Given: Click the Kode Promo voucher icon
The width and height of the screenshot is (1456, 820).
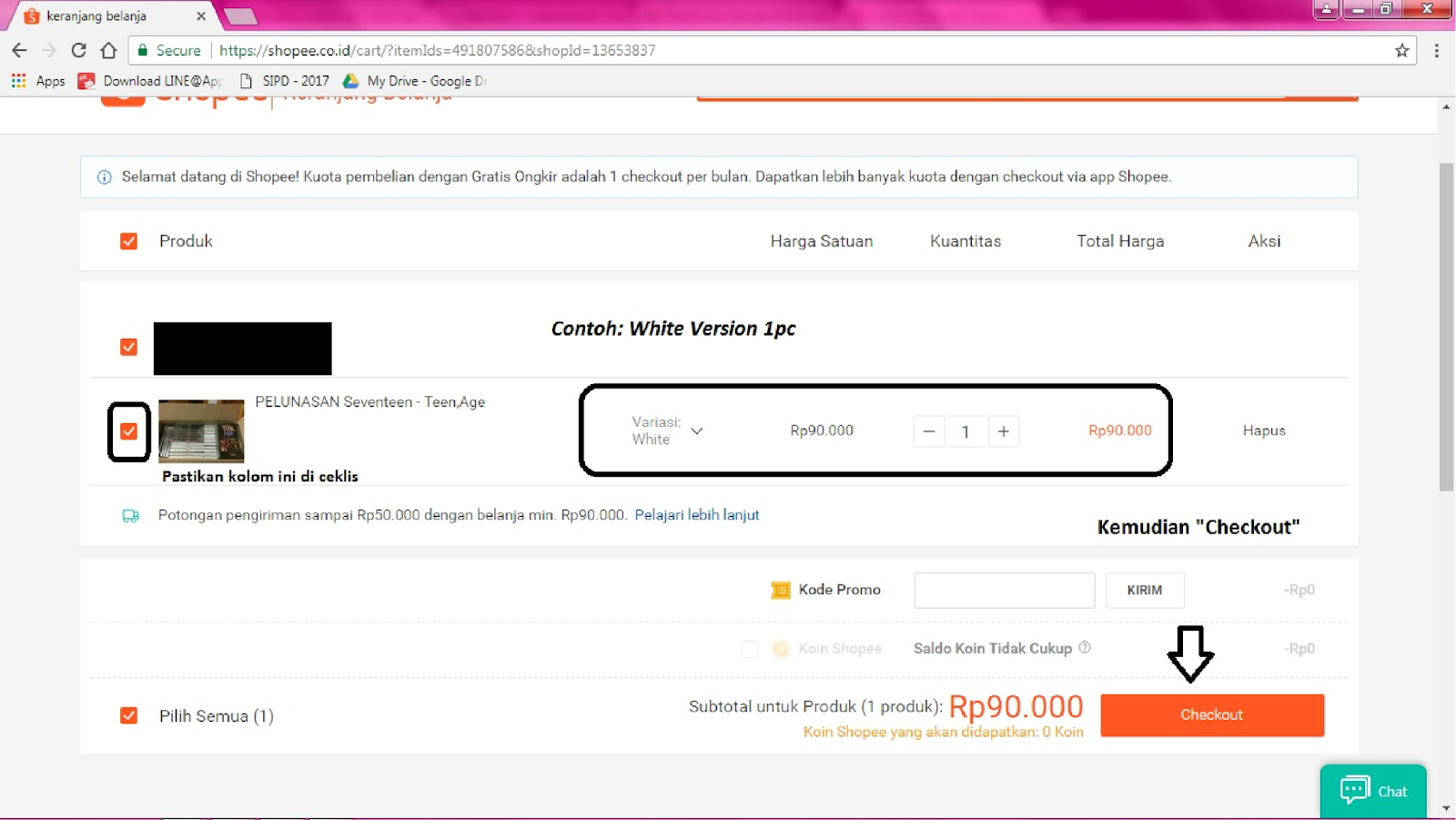Looking at the screenshot, I should click(780, 591).
